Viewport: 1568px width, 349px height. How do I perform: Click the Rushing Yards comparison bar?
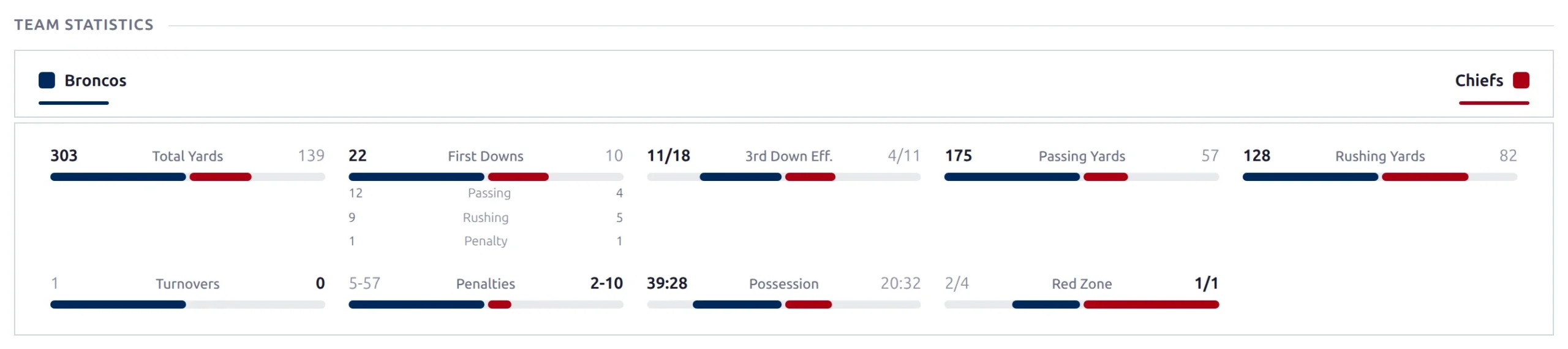pyautogui.click(x=1379, y=177)
